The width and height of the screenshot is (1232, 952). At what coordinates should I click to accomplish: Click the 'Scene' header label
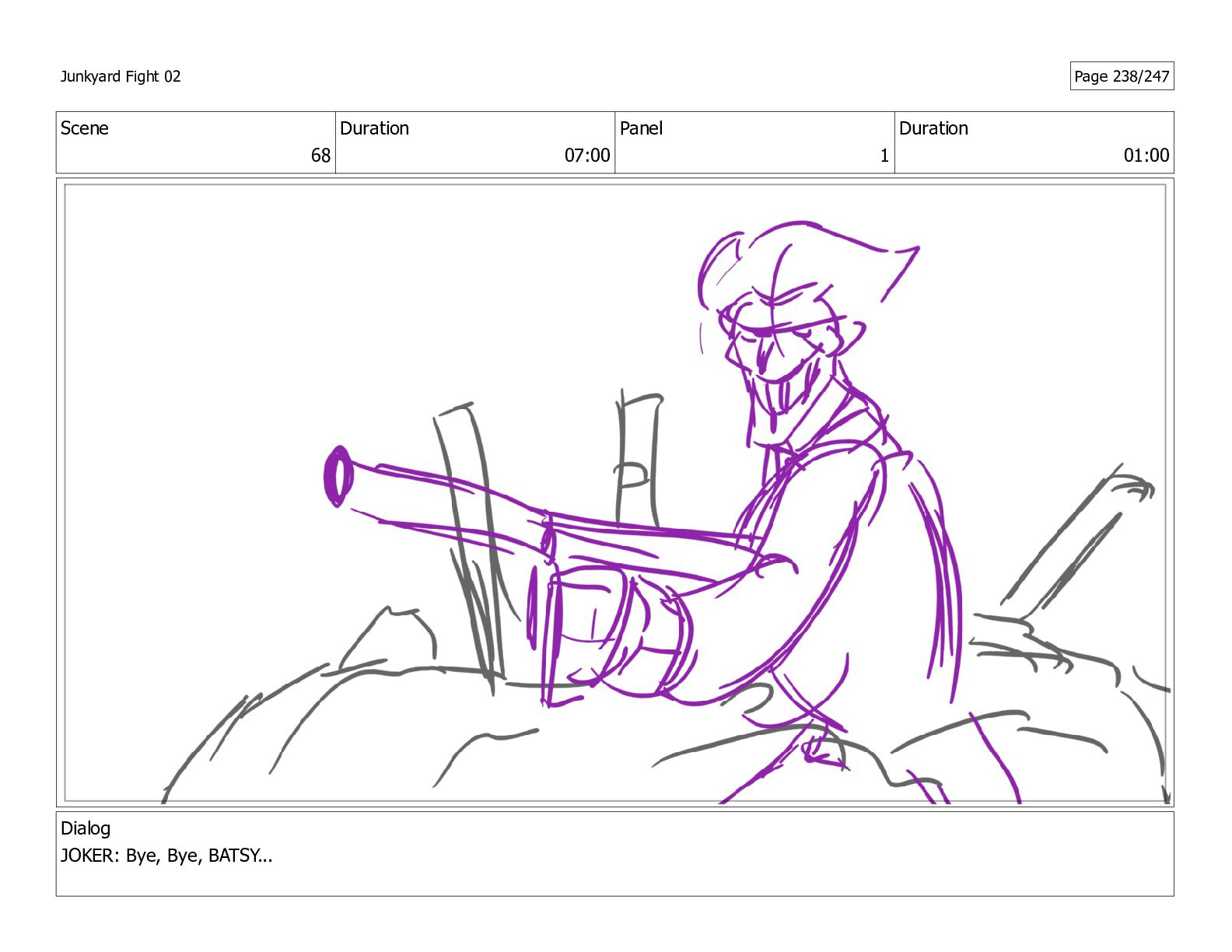(x=85, y=128)
